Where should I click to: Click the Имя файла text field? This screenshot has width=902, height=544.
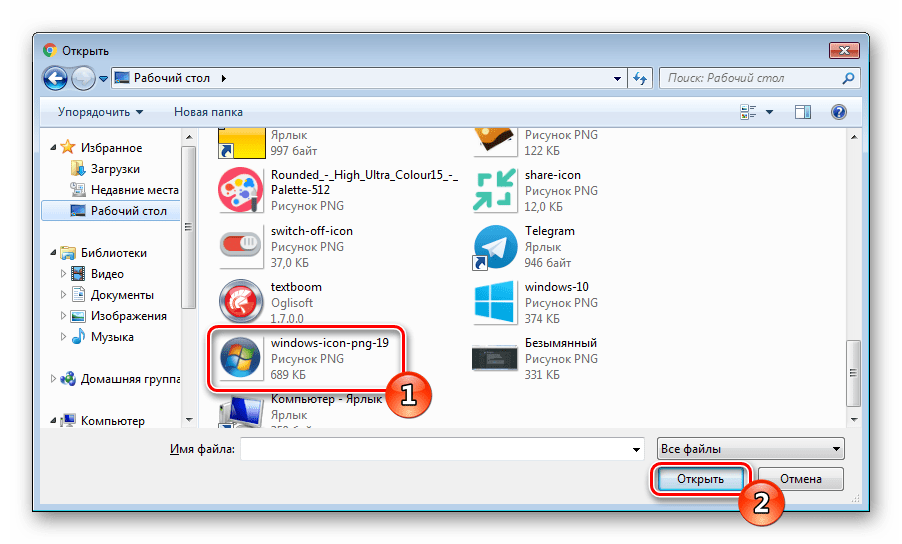[x=435, y=449]
